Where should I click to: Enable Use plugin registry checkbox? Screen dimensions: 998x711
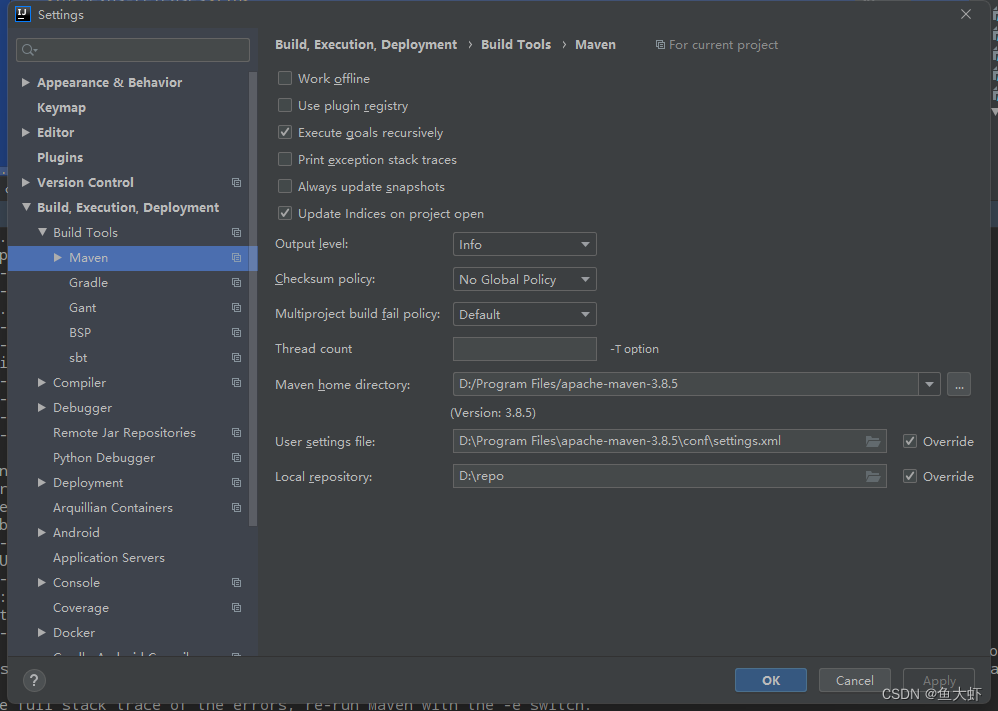tap(285, 105)
